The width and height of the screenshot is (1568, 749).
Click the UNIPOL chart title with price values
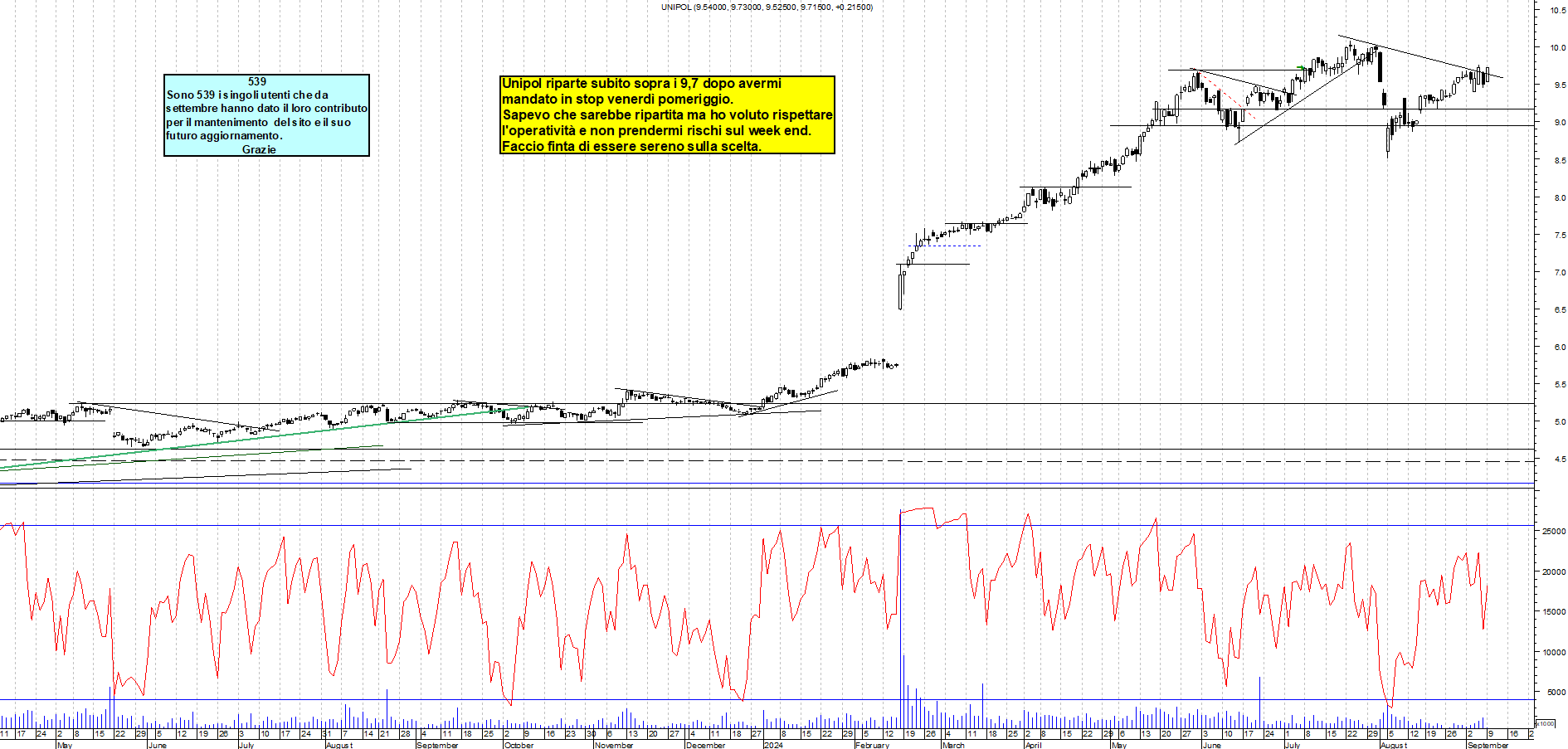pyautogui.click(x=767, y=7)
